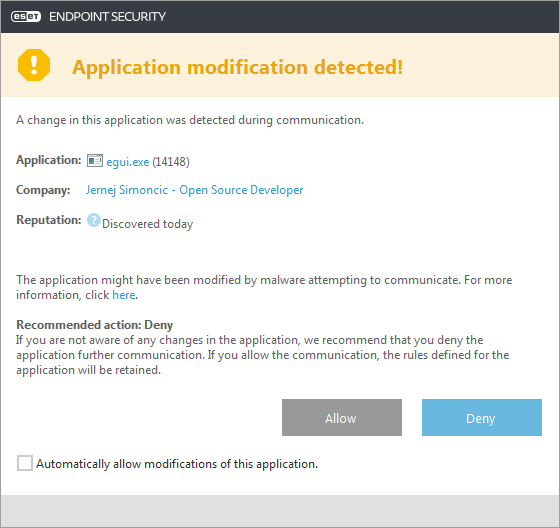Open the egui.exe application link
Image resolution: width=560 pixels, height=528 pixels.
coord(128,162)
